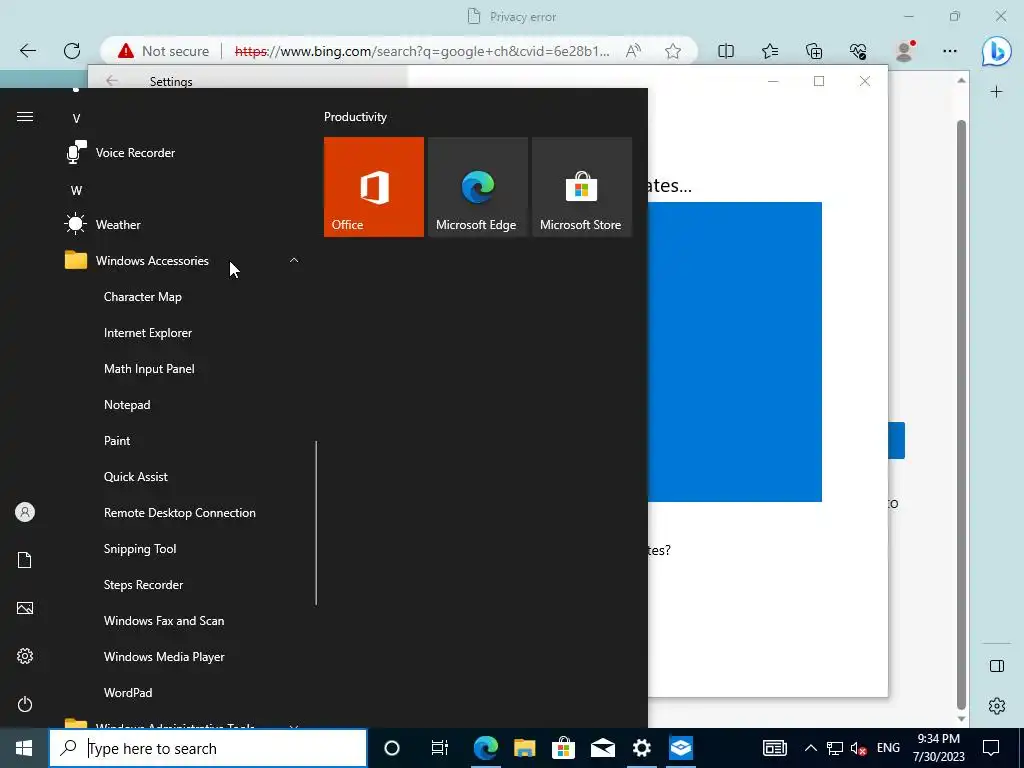Open Edge Favorites list
The height and width of the screenshot is (768, 1024).
point(770,51)
